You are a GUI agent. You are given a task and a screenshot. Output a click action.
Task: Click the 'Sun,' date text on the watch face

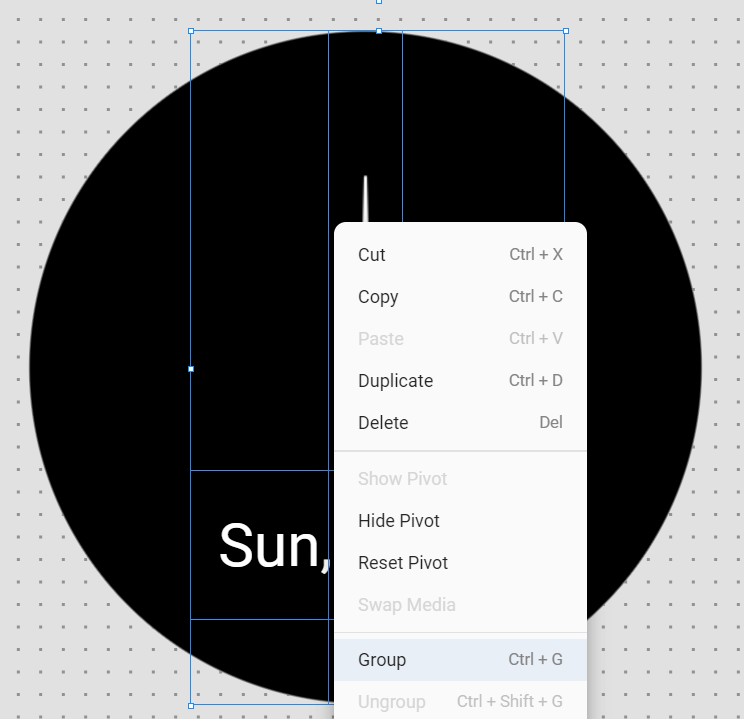pyautogui.click(x=275, y=547)
